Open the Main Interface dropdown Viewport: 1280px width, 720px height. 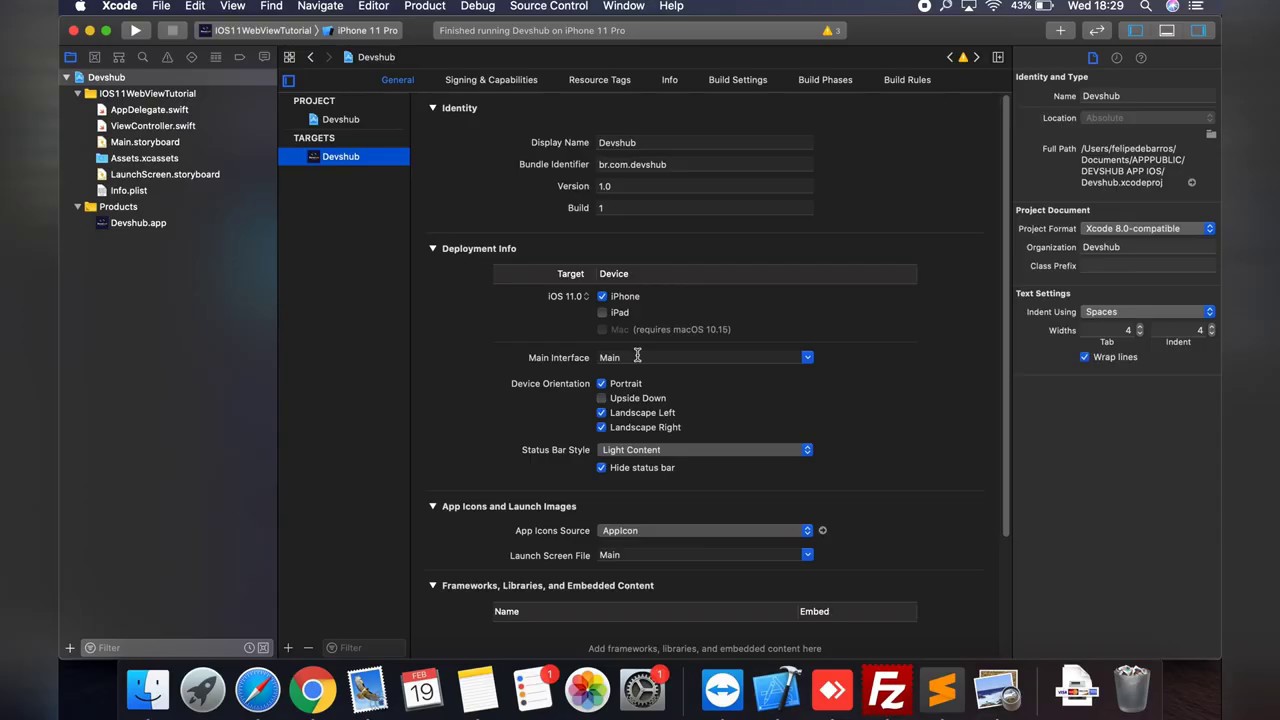click(807, 357)
